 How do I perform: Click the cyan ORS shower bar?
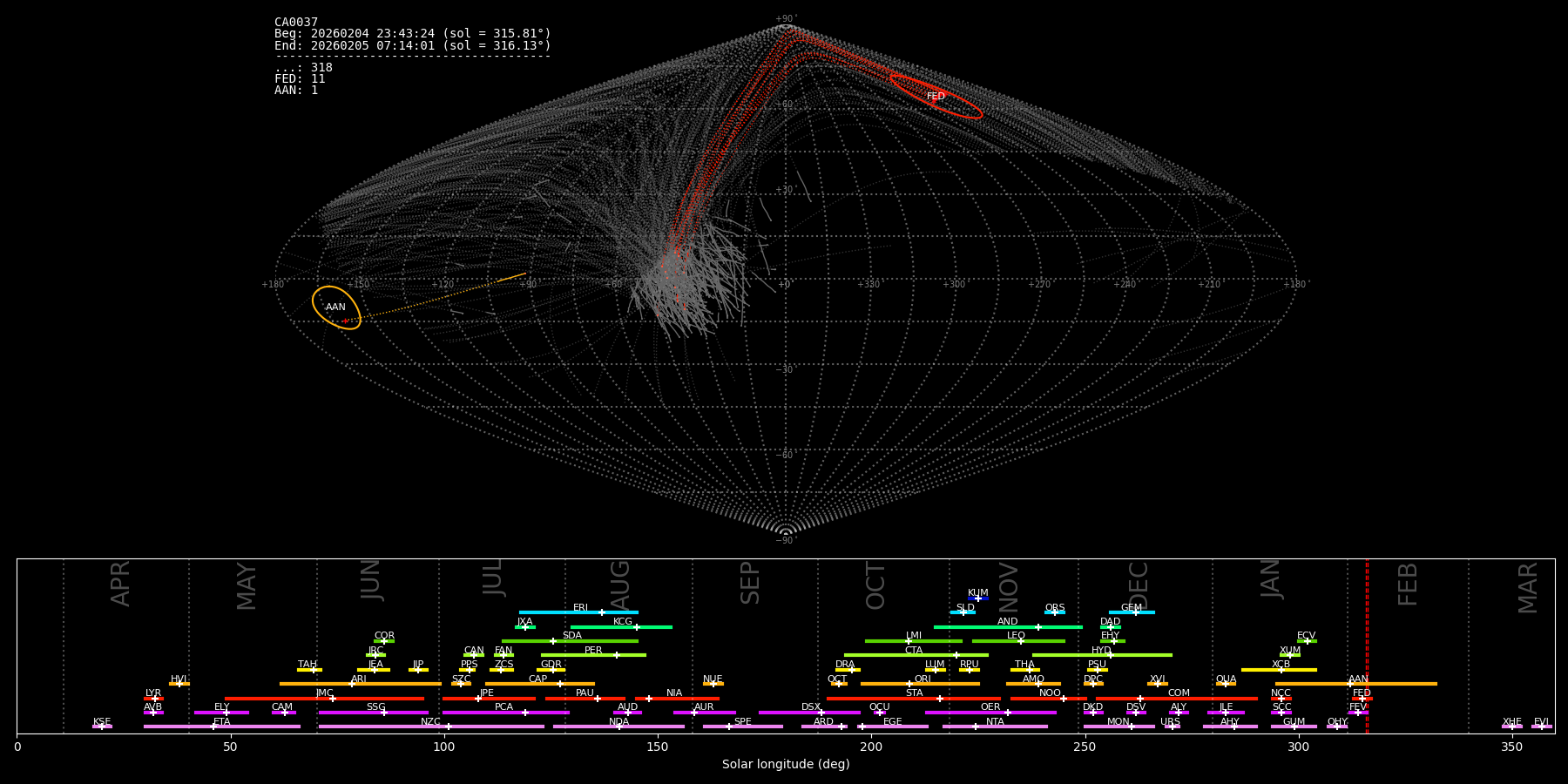click(x=1055, y=612)
